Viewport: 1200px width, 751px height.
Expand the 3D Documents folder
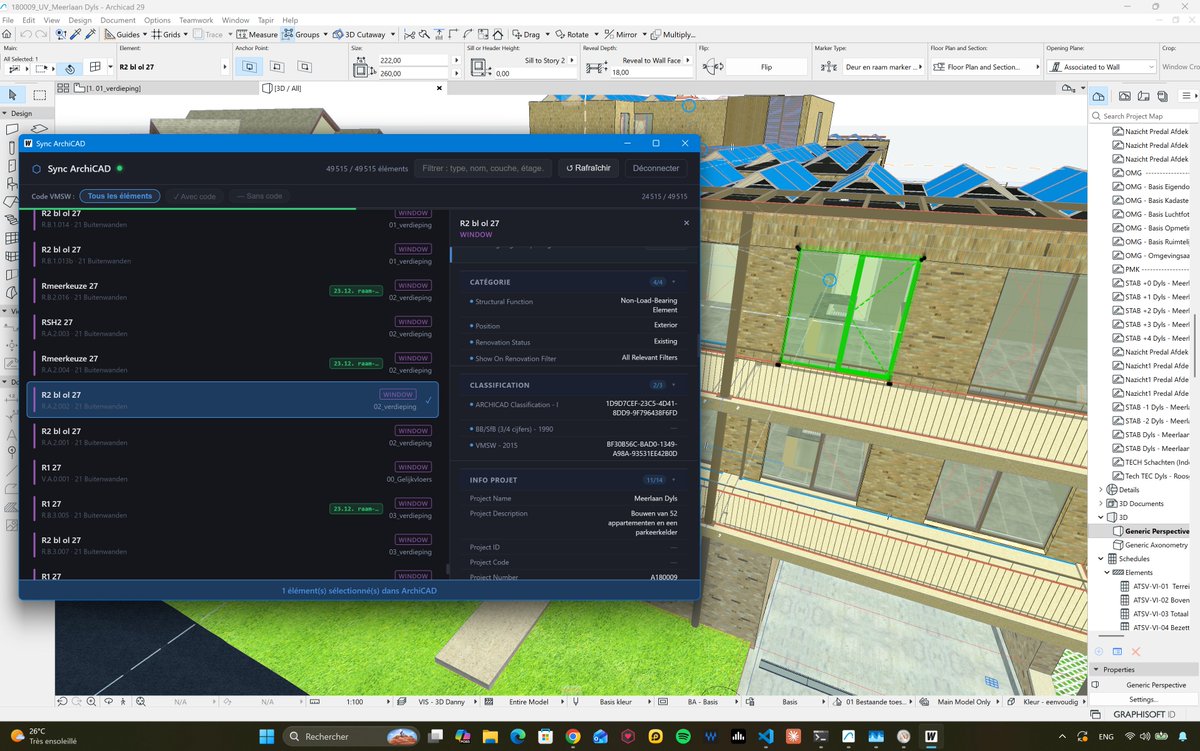pyautogui.click(x=1102, y=504)
